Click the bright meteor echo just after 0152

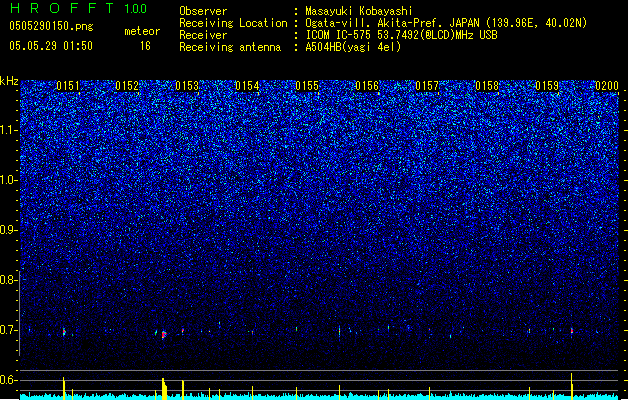click(164, 334)
